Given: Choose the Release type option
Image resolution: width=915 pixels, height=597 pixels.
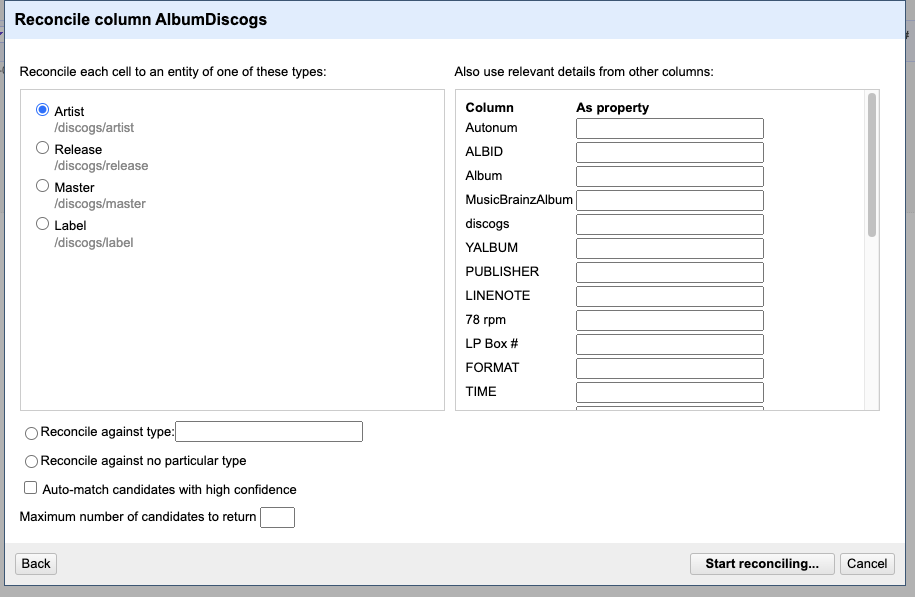Looking at the screenshot, I should [42, 148].
